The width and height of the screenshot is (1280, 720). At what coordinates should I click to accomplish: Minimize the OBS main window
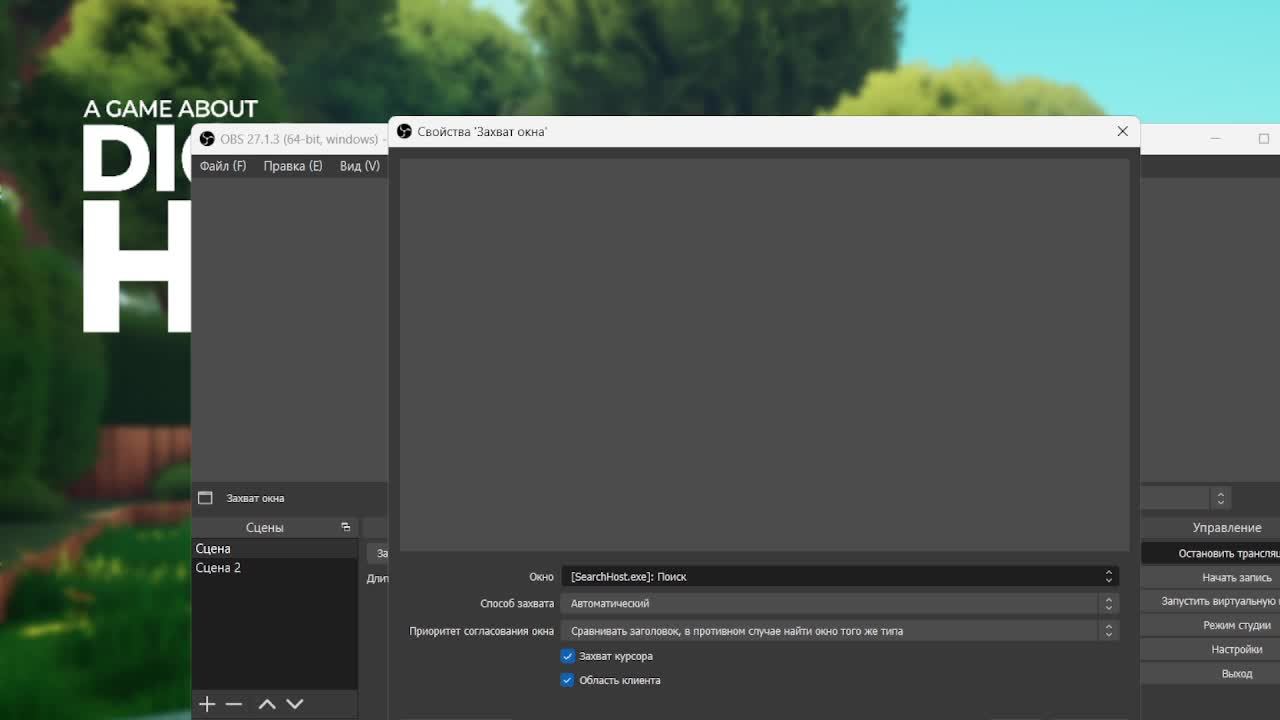[x=1216, y=139]
